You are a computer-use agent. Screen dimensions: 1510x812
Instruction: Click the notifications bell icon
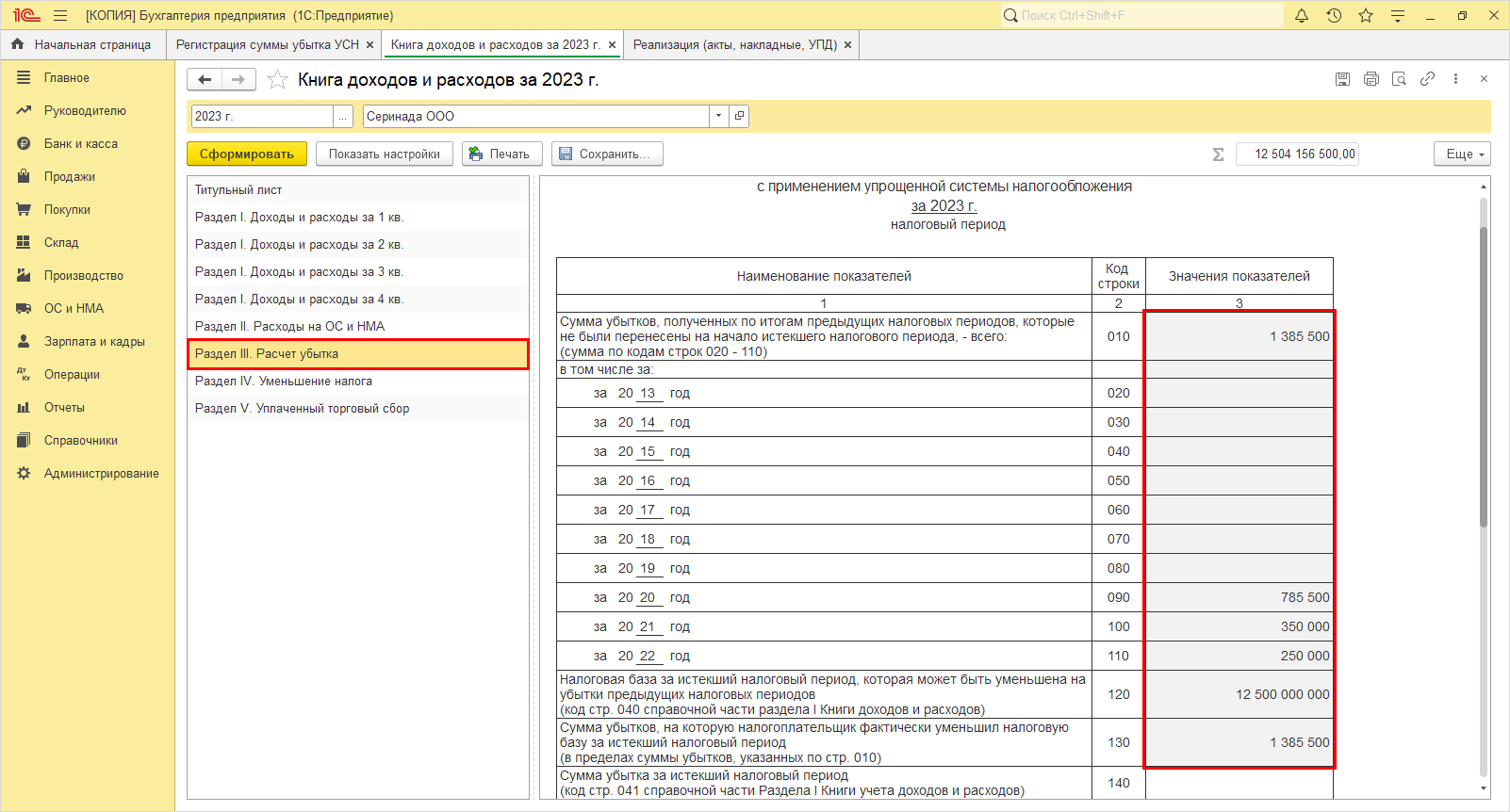pos(1302,15)
